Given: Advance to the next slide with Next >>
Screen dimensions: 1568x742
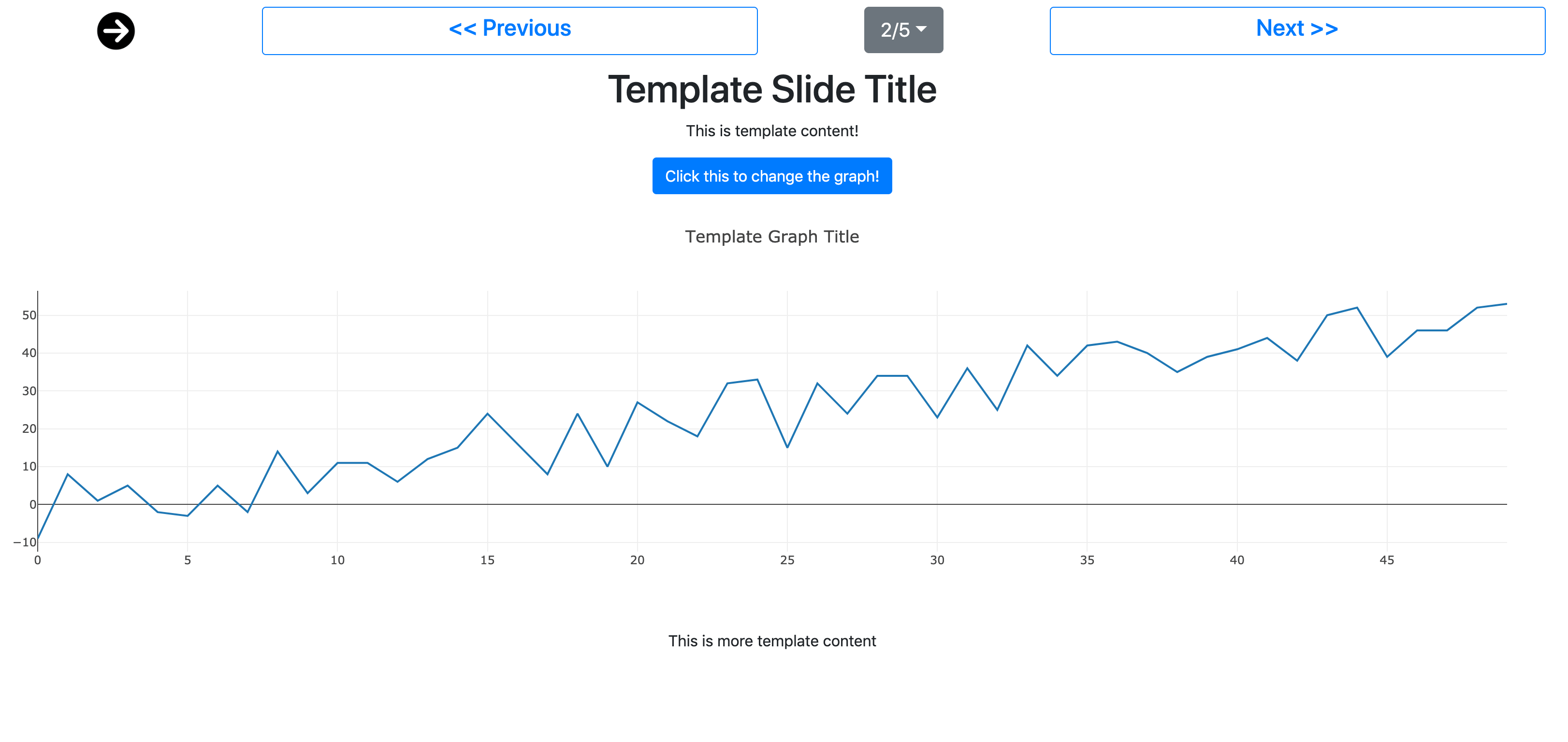Looking at the screenshot, I should [1298, 28].
